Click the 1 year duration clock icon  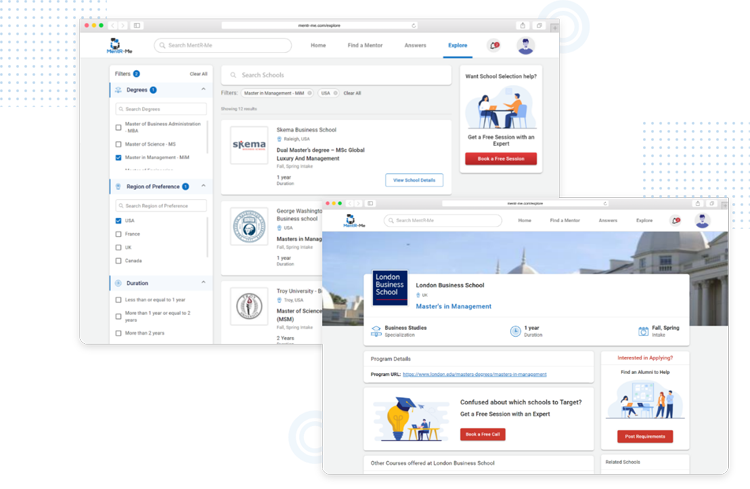(515, 331)
